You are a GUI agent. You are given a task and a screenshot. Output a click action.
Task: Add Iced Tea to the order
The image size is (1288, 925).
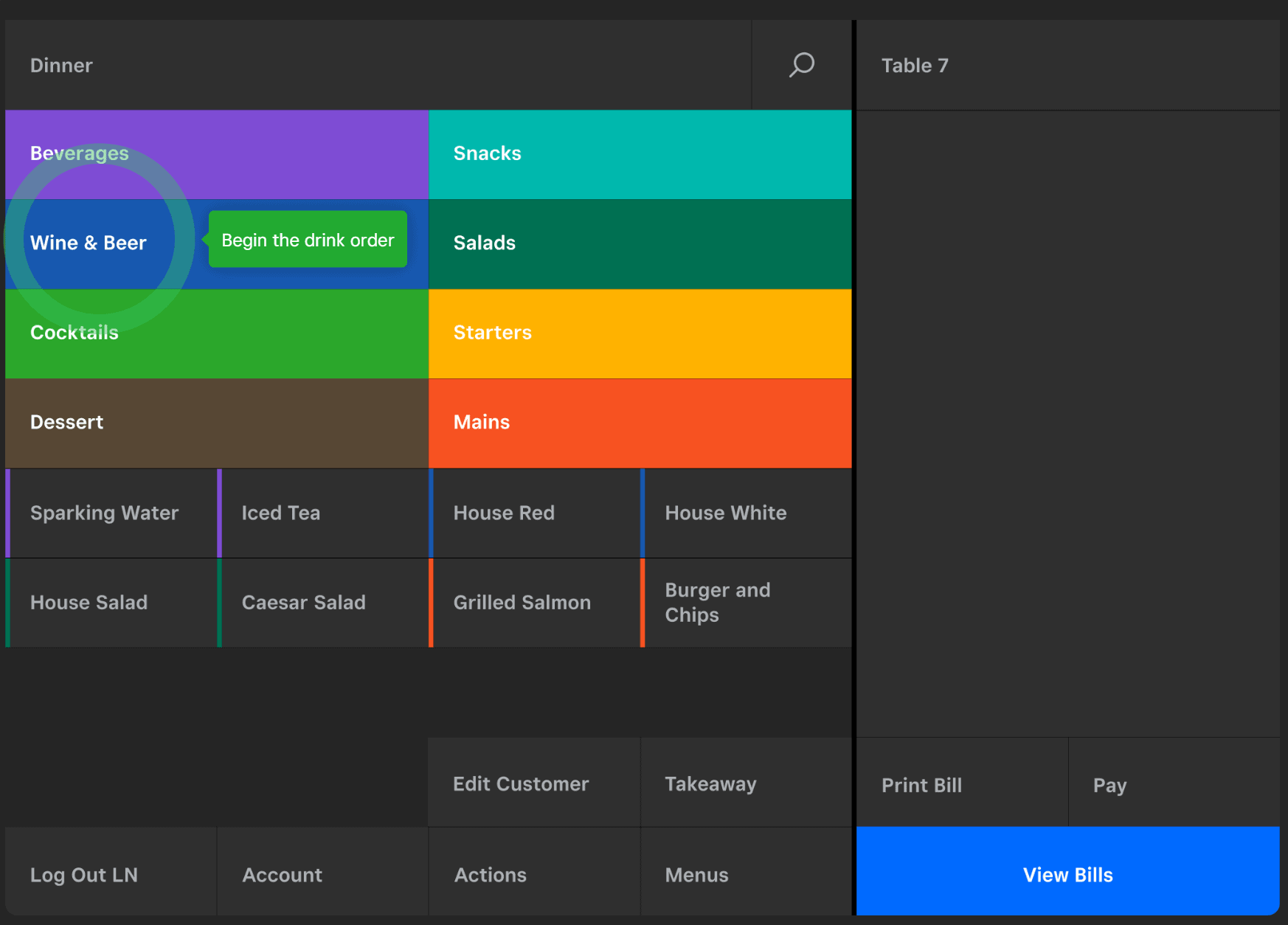[323, 513]
